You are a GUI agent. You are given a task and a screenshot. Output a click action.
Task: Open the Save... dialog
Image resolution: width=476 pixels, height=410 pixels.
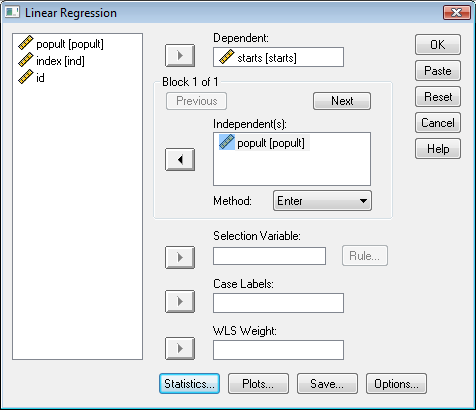click(x=327, y=384)
